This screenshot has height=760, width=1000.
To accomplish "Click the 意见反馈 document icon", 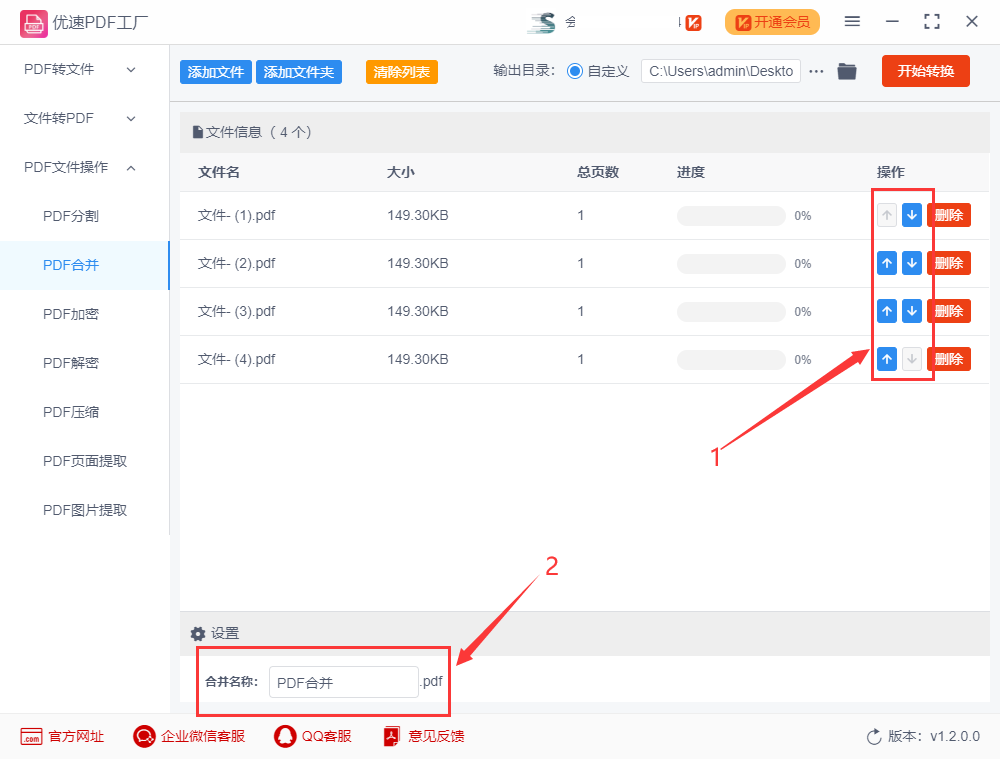I will (392, 736).
